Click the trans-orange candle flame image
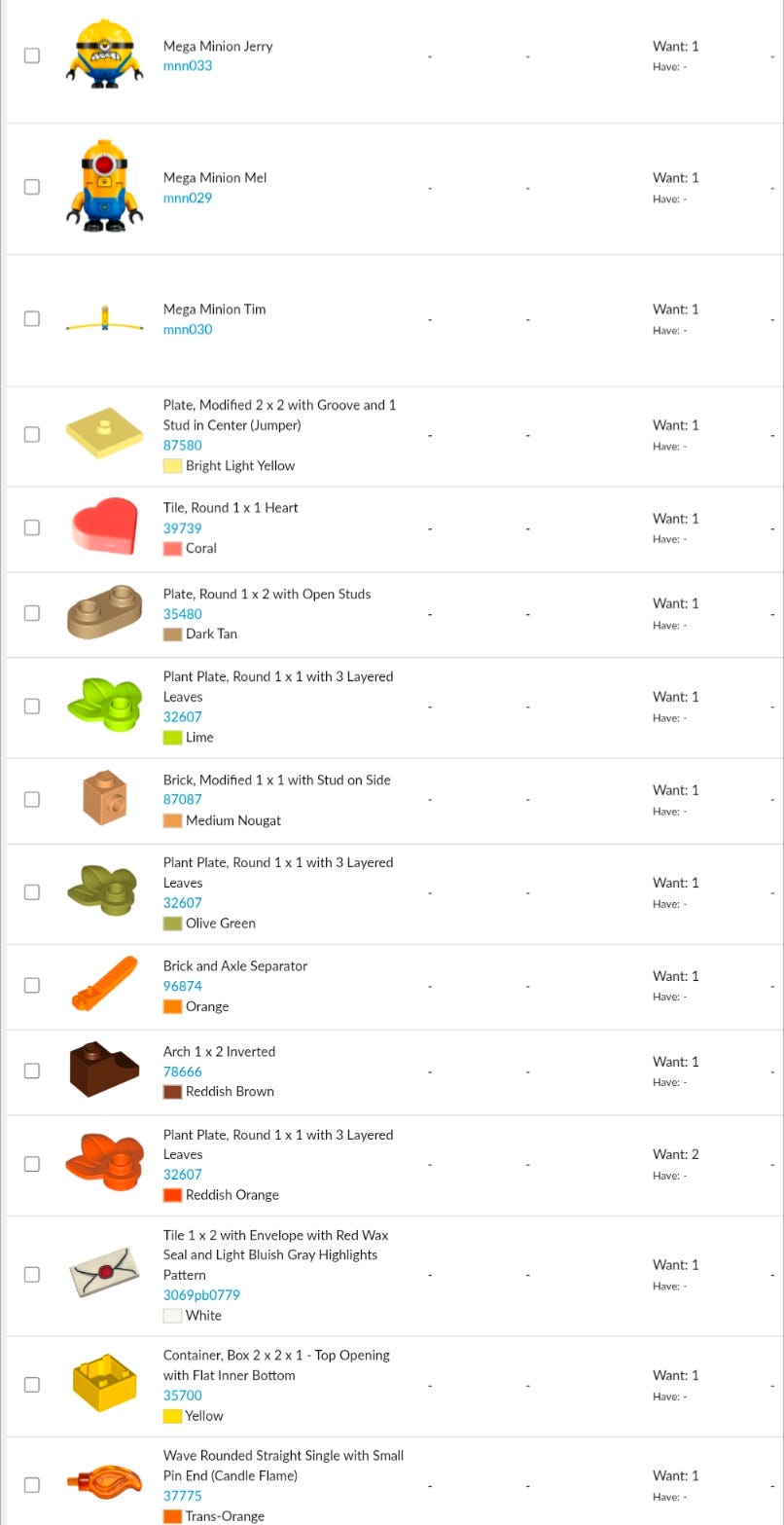Image resolution: width=784 pixels, height=1525 pixels. click(x=104, y=1484)
